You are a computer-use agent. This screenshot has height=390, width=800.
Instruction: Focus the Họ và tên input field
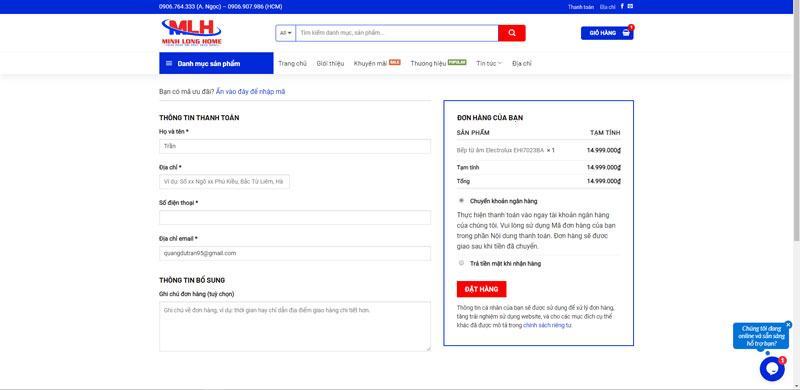(x=295, y=146)
